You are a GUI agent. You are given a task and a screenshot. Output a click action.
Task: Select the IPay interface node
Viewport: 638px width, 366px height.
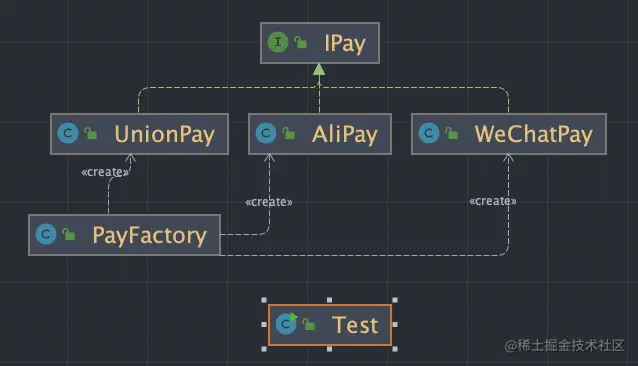pos(320,43)
